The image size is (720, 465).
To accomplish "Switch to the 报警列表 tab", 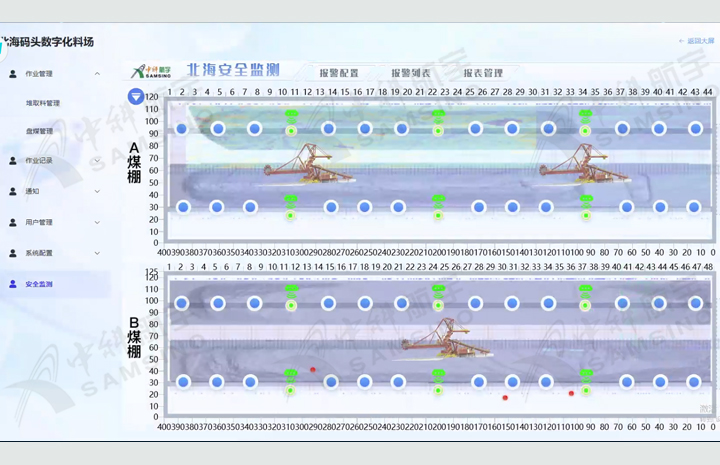I will (x=411, y=73).
